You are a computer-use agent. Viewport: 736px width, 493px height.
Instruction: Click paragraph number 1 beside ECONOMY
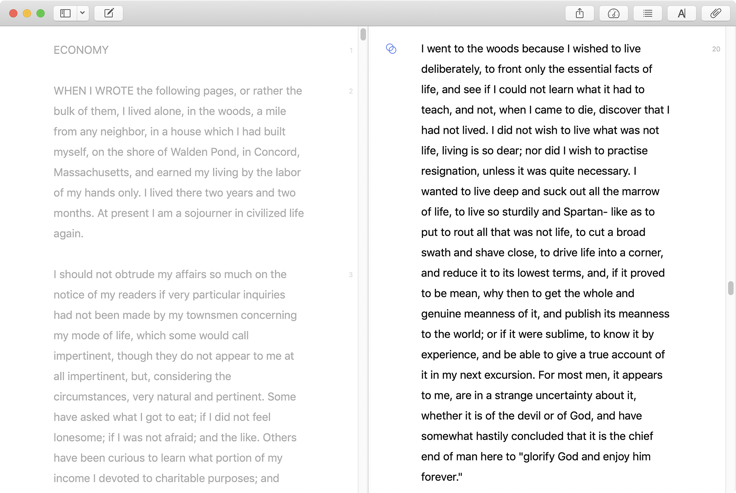click(x=351, y=50)
